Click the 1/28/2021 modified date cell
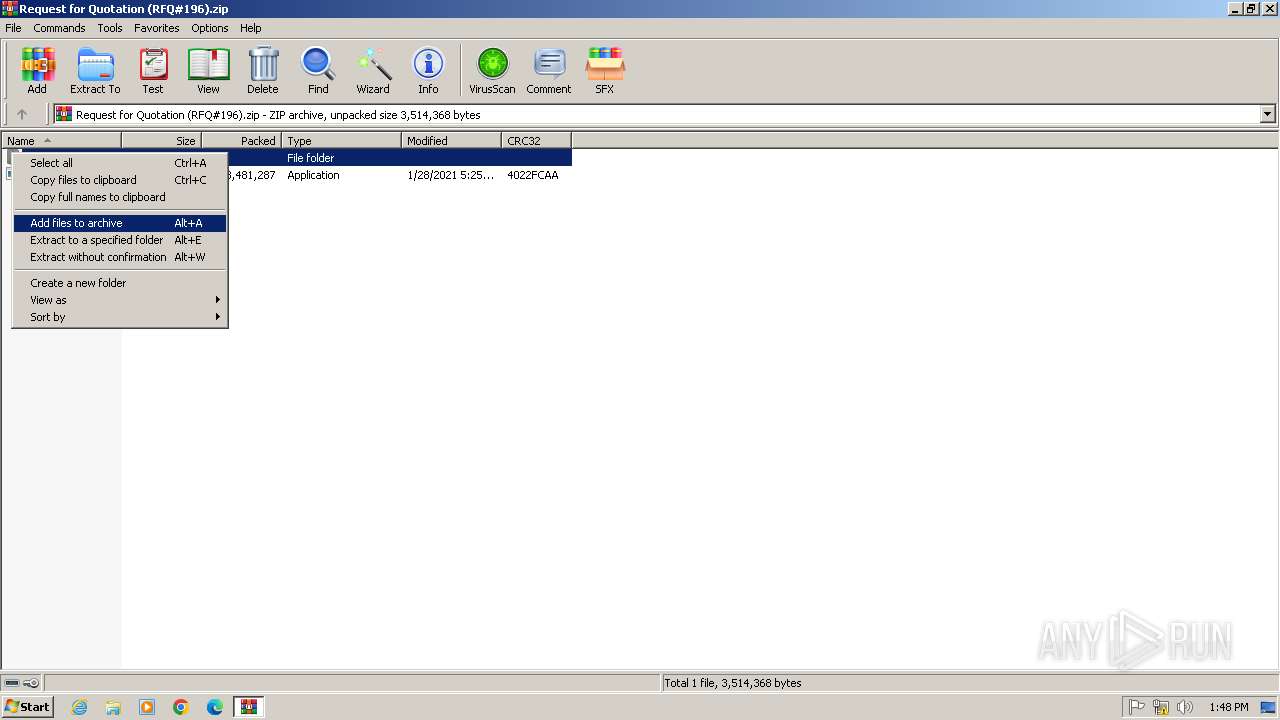The width and height of the screenshot is (1280, 720). point(451,175)
